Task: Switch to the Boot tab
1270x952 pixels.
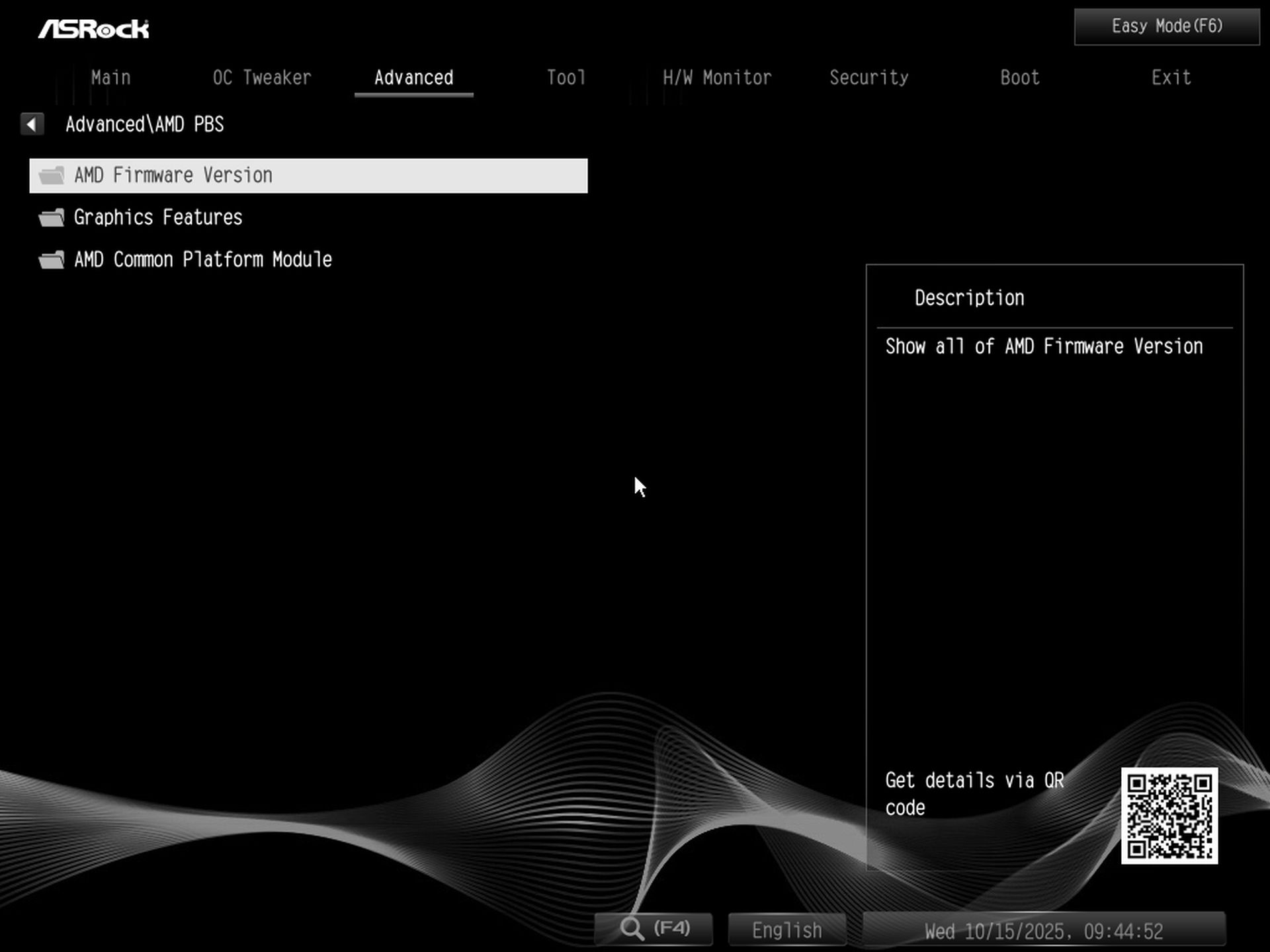Action: click(1019, 77)
